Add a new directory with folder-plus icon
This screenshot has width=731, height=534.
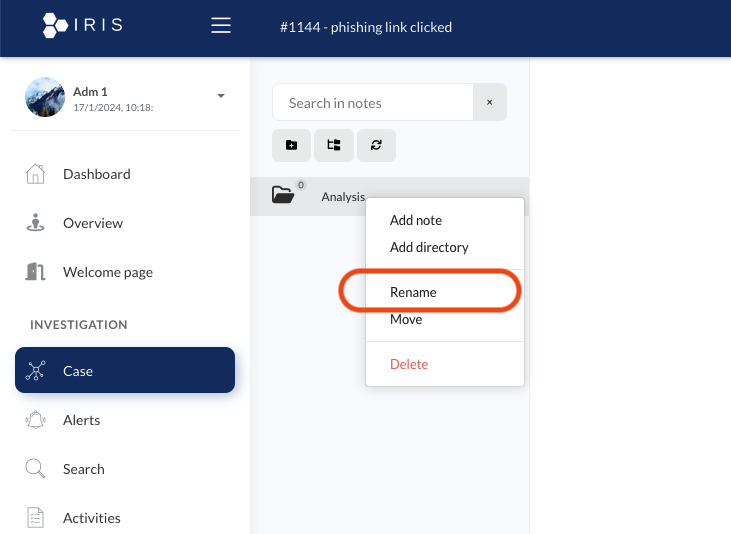(x=291, y=146)
